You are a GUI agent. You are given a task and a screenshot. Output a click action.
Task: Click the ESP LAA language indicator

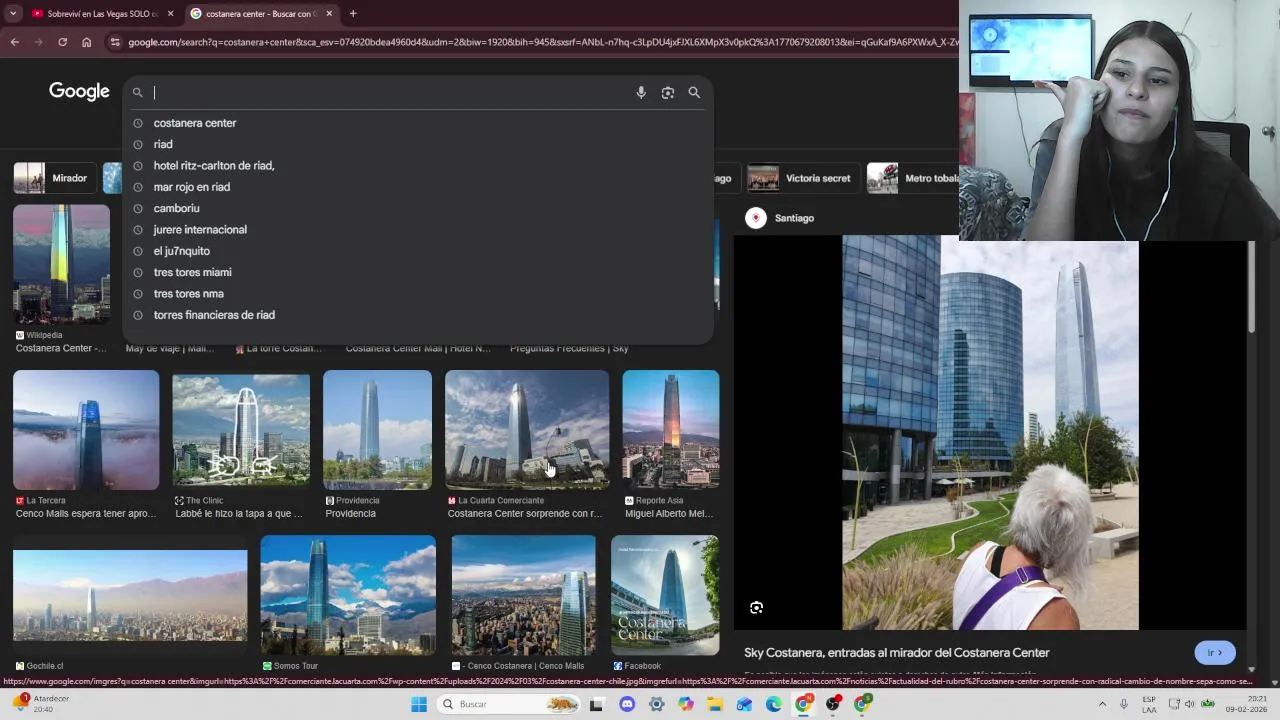pos(1149,704)
